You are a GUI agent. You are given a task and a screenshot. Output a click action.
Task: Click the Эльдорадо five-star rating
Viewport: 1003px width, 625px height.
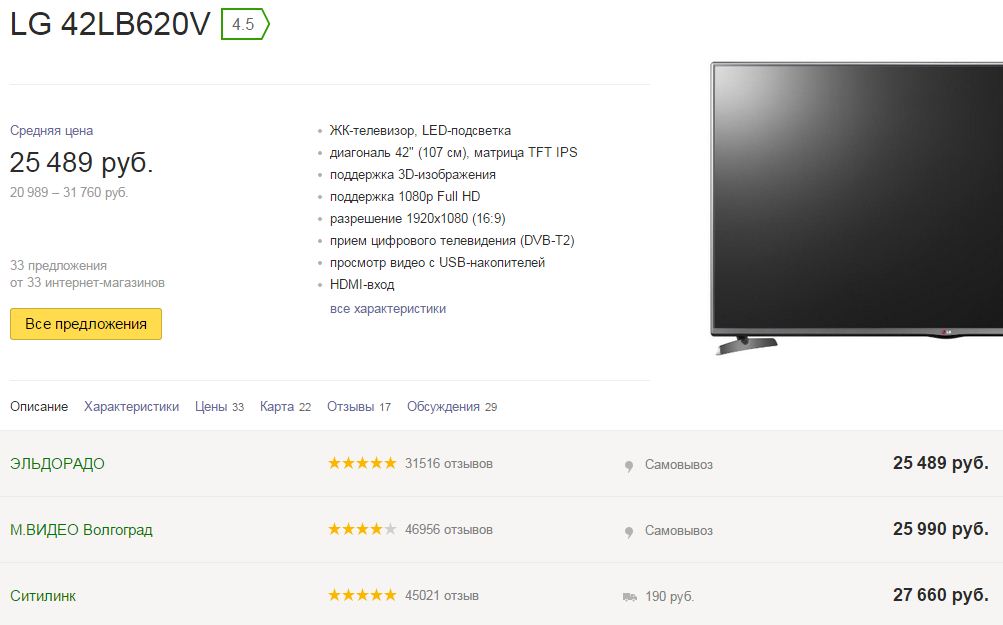[362, 463]
